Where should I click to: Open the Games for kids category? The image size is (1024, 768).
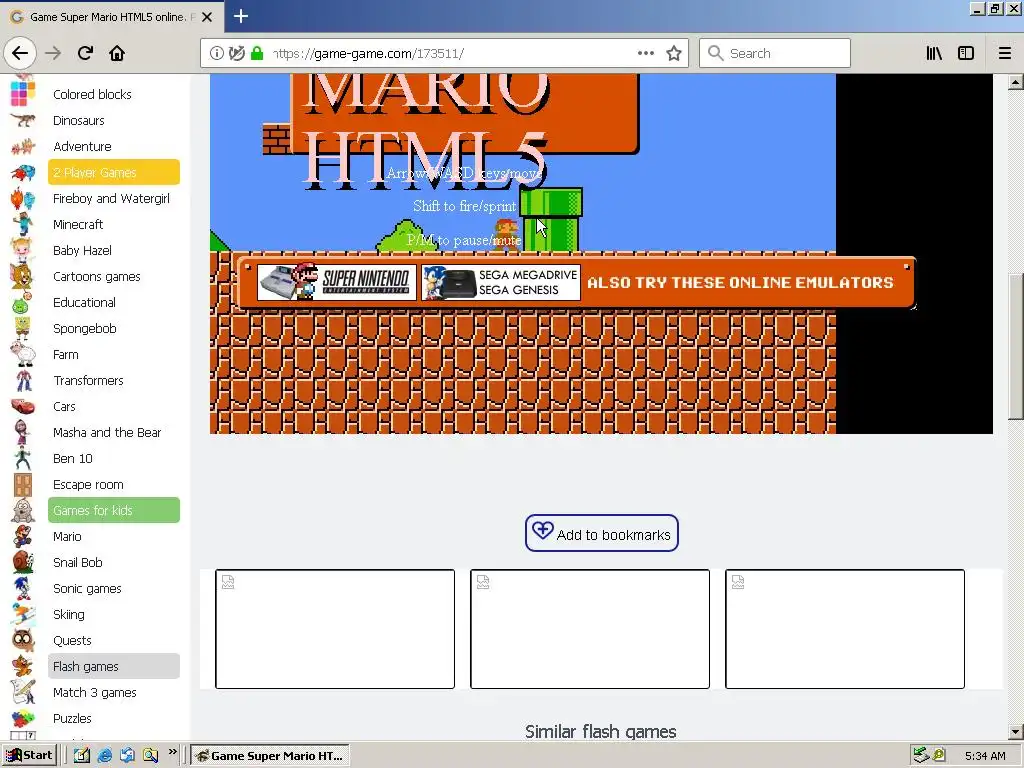tap(114, 510)
